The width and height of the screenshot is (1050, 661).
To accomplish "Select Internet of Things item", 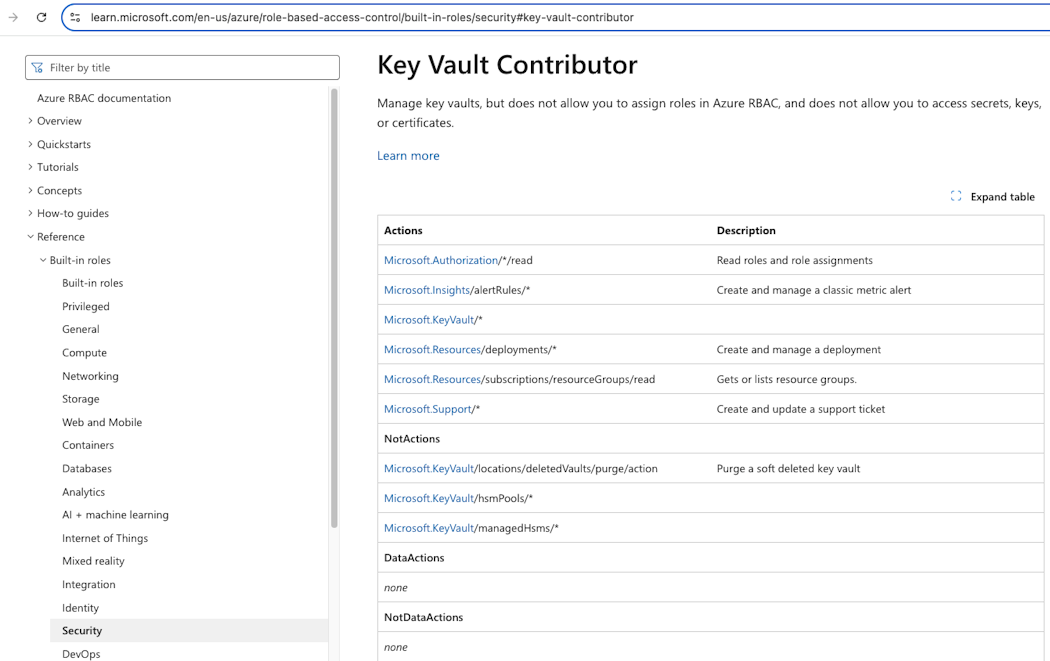I will pyautogui.click(x=105, y=538).
